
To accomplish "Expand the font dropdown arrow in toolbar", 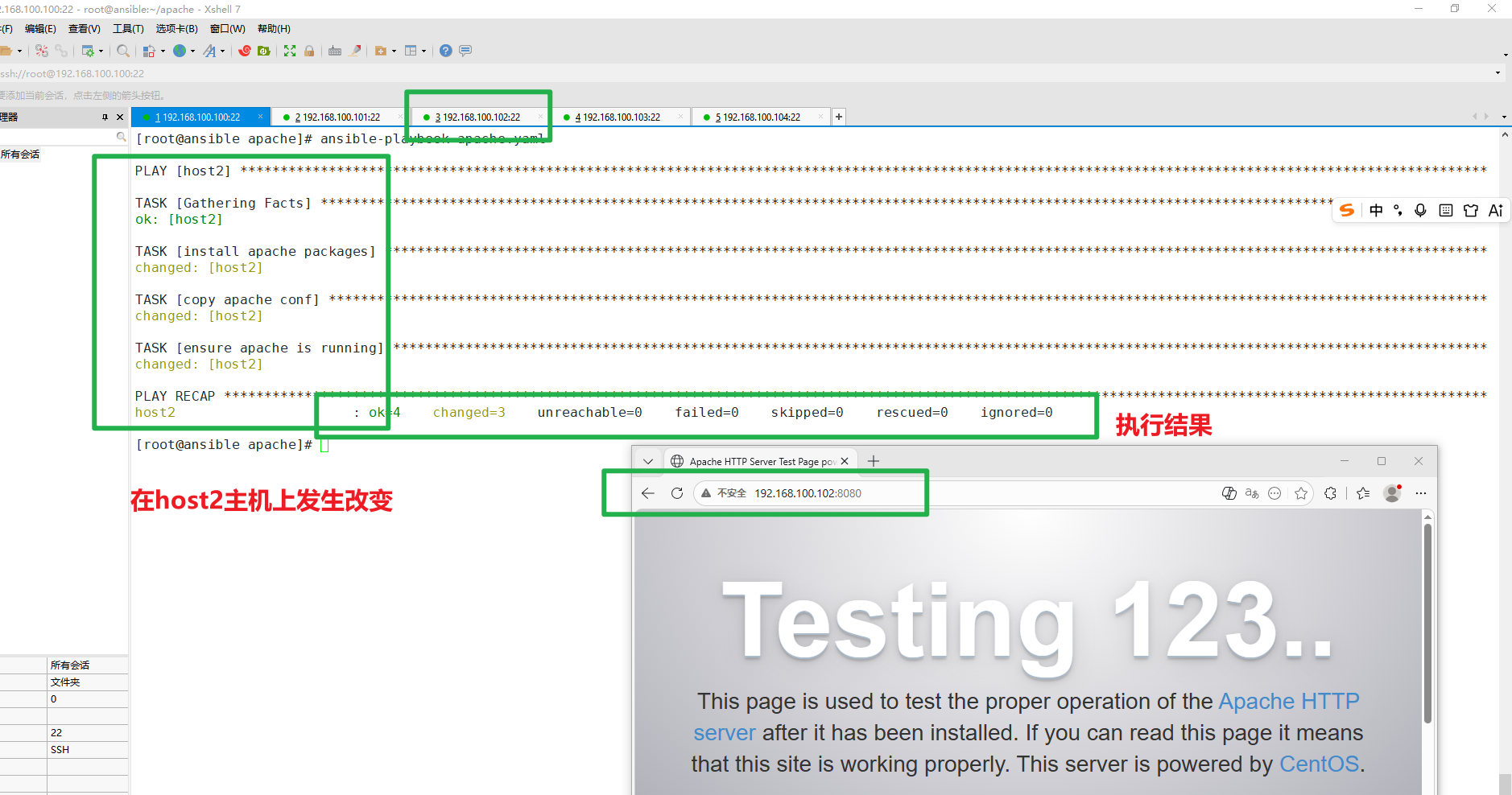I will click(x=223, y=51).
